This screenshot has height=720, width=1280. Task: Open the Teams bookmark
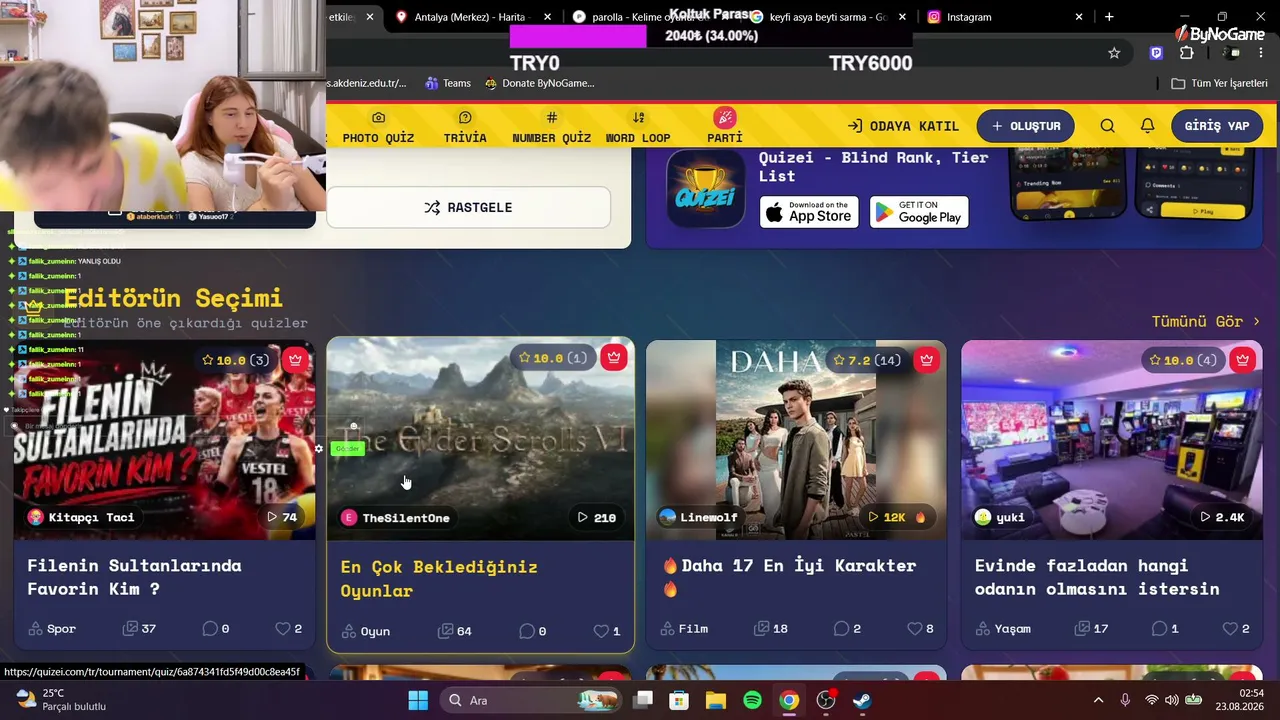pyautogui.click(x=448, y=83)
